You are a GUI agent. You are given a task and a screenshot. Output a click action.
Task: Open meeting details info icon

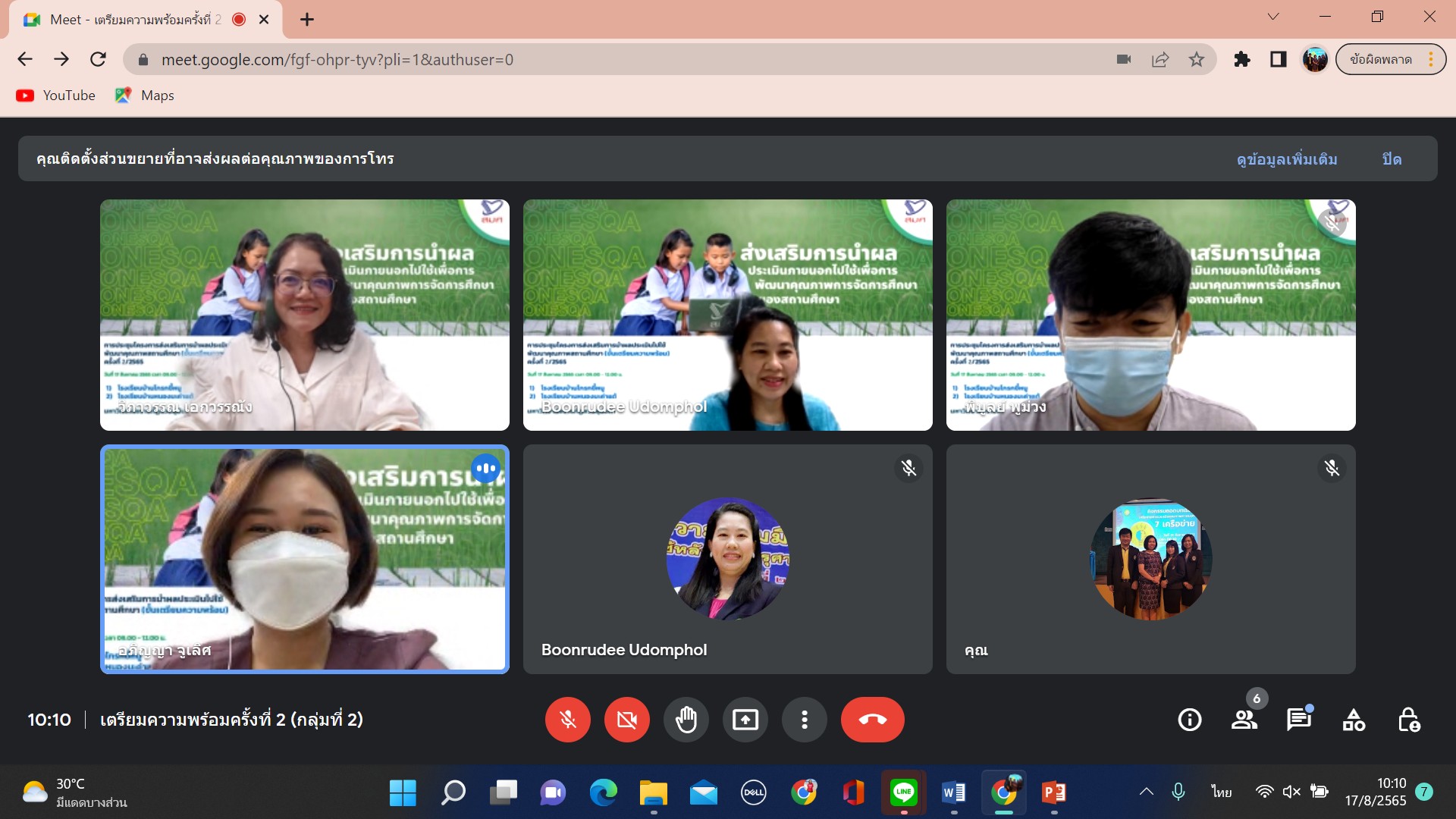pos(1189,719)
